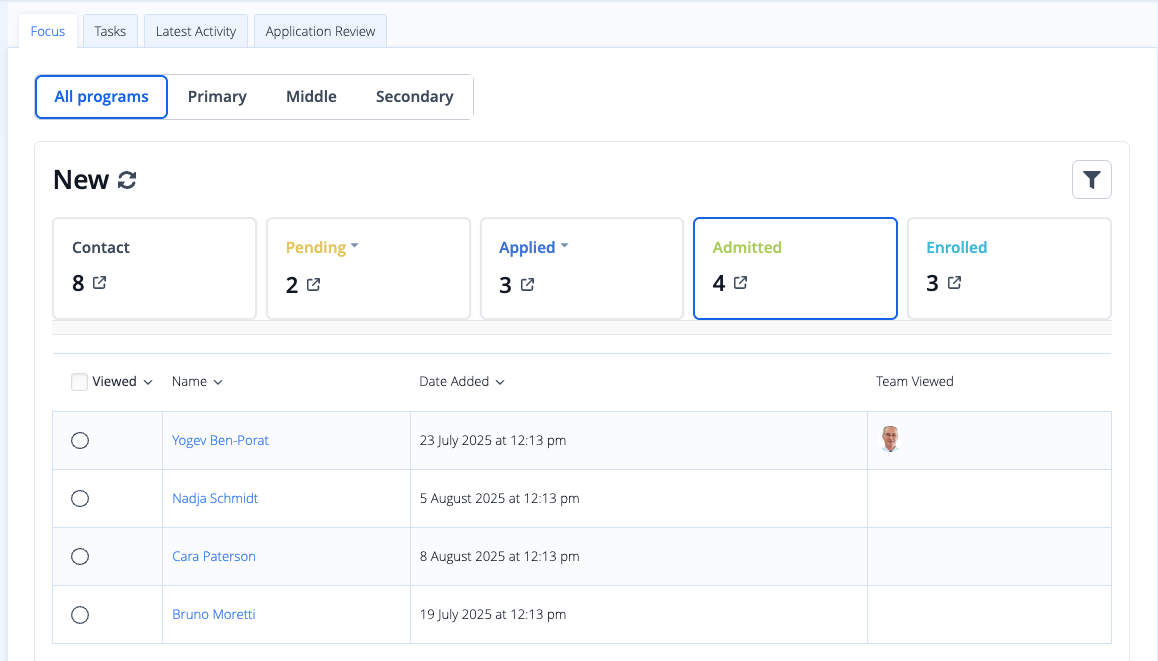The height and width of the screenshot is (661, 1158).
Task: Mark Cara Paterson's row radio button
Action: [x=80, y=556]
